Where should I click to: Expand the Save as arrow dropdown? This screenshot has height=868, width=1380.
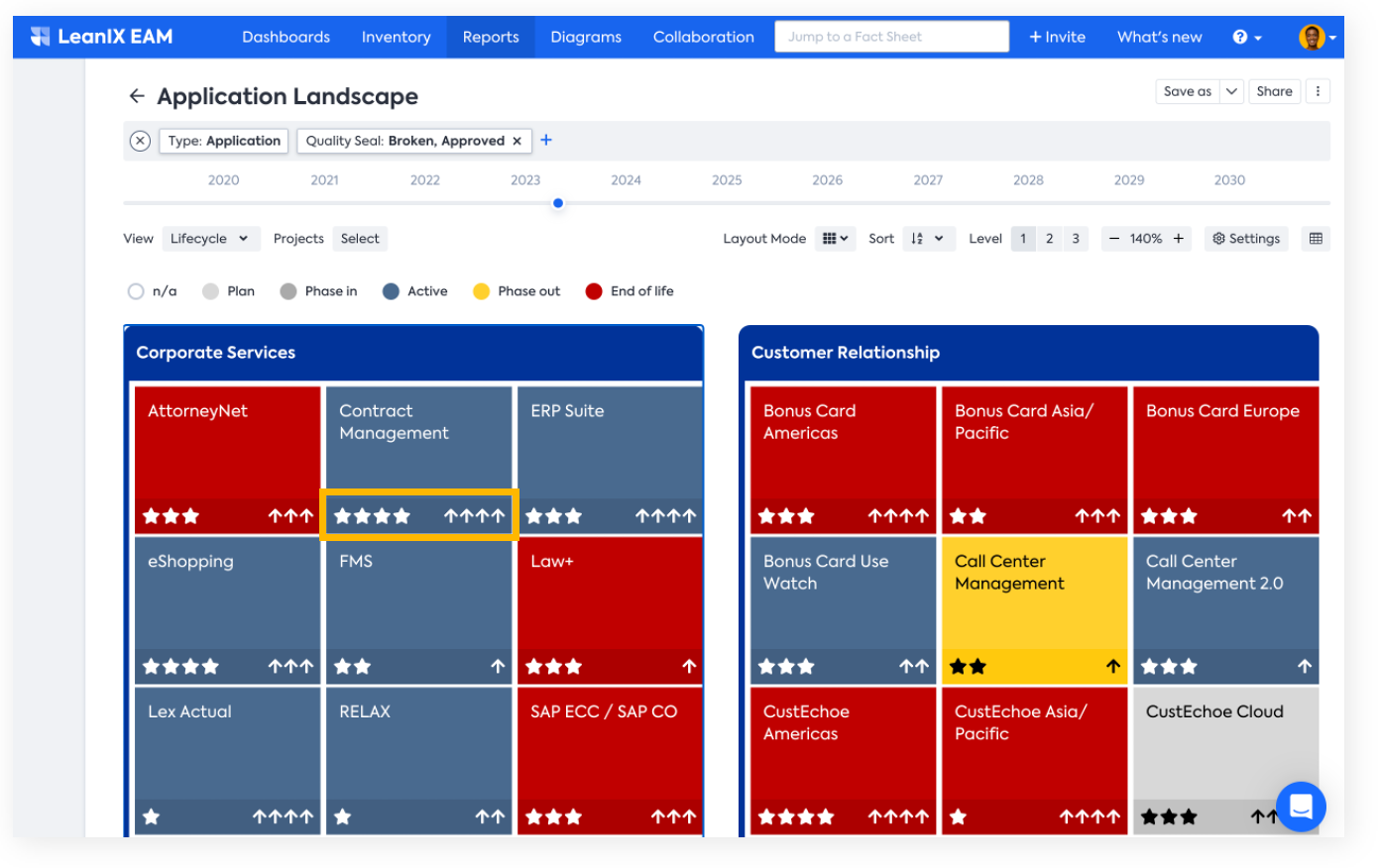coord(1231,91)
